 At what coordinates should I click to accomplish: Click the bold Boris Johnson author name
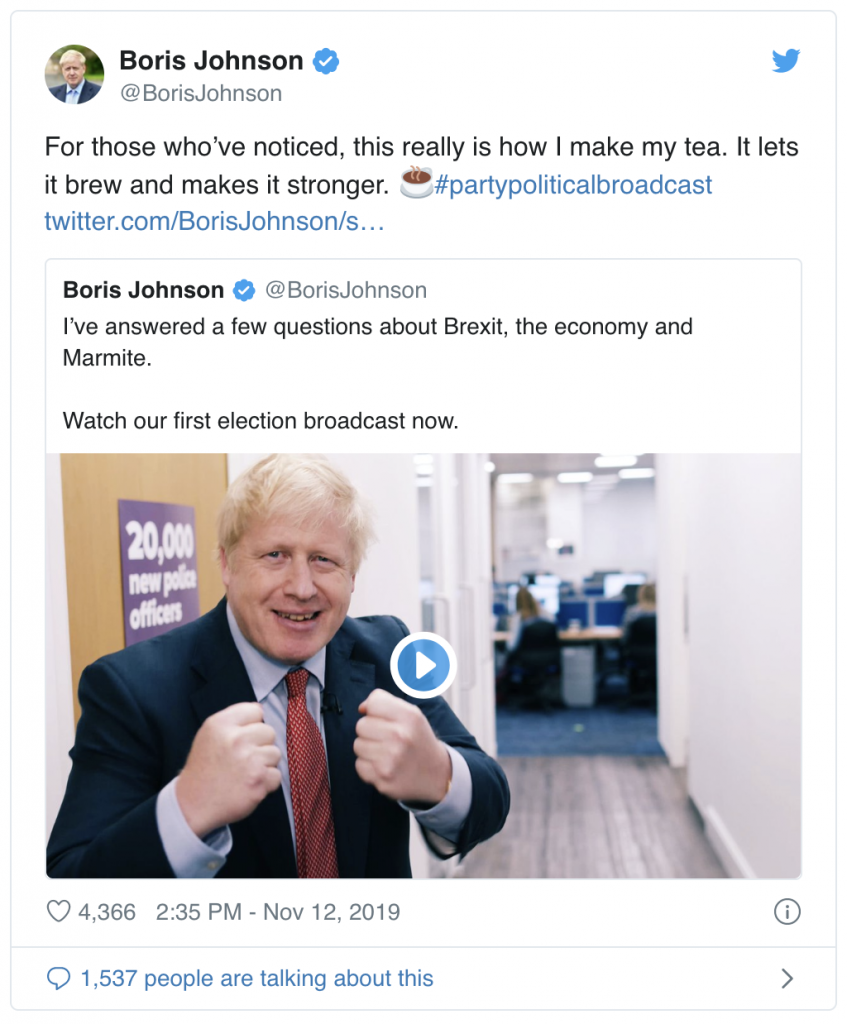(212, 61)
